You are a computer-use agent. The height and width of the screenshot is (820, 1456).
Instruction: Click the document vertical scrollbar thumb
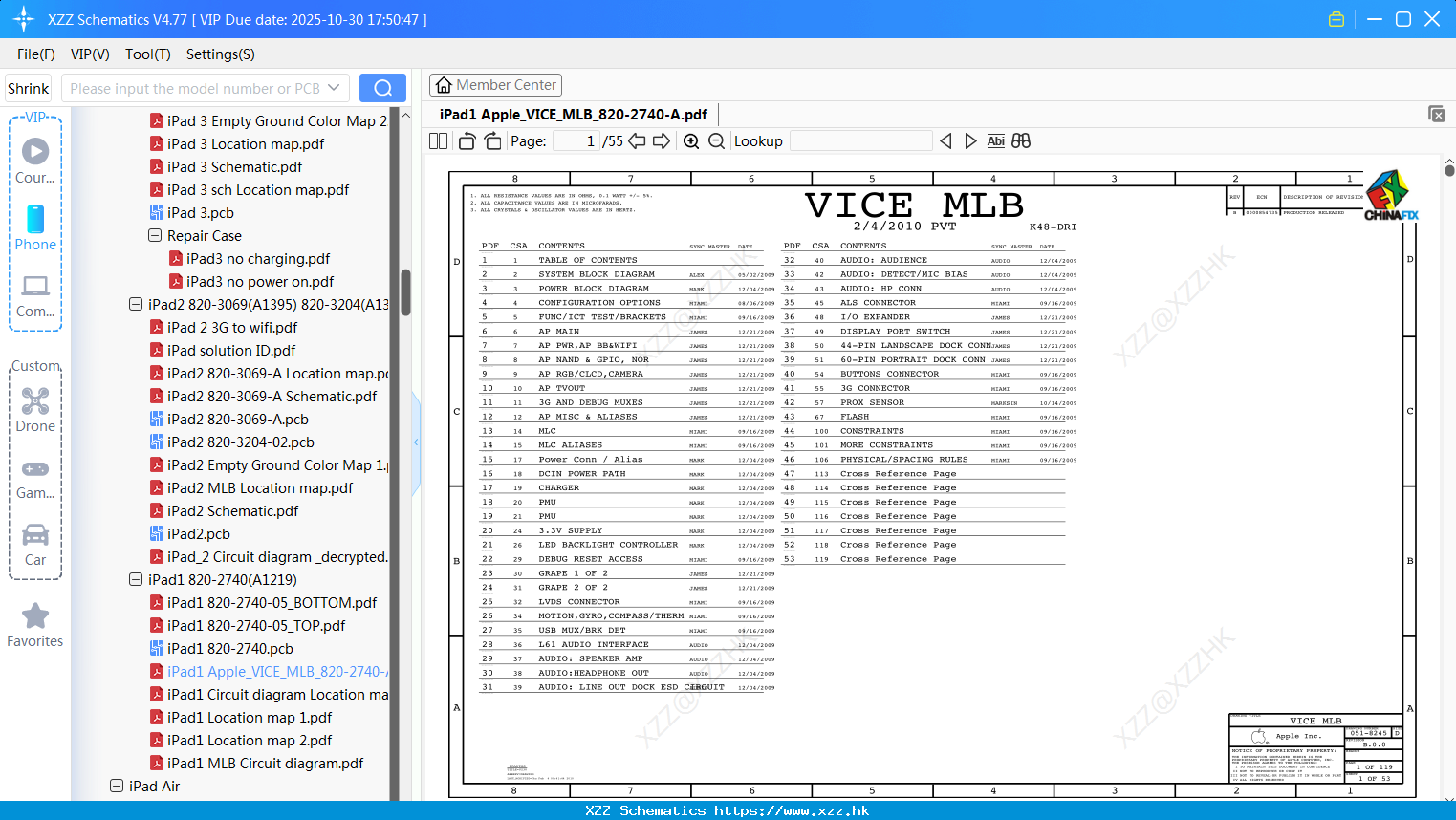pyautogui.click(x=1449, y=170)
